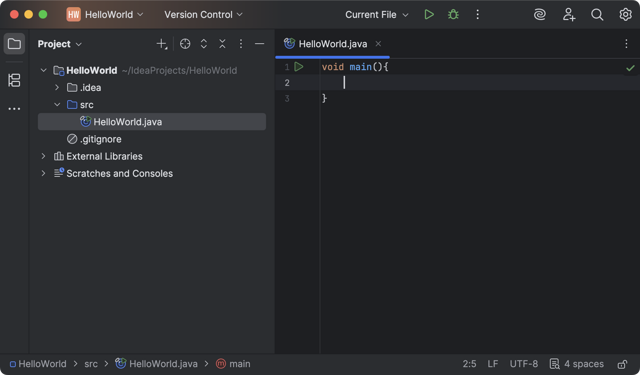640x375 pixels.
Task: Click the green inspections checkmark in editor
Action: point(630,68)
